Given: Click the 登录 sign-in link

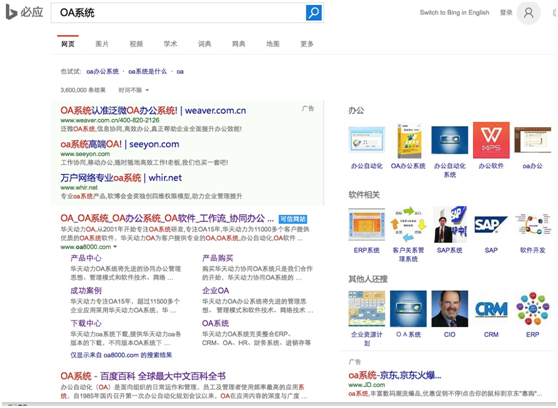Looking at the screenshot, I should pyautogui.click(x=506, y=12).
